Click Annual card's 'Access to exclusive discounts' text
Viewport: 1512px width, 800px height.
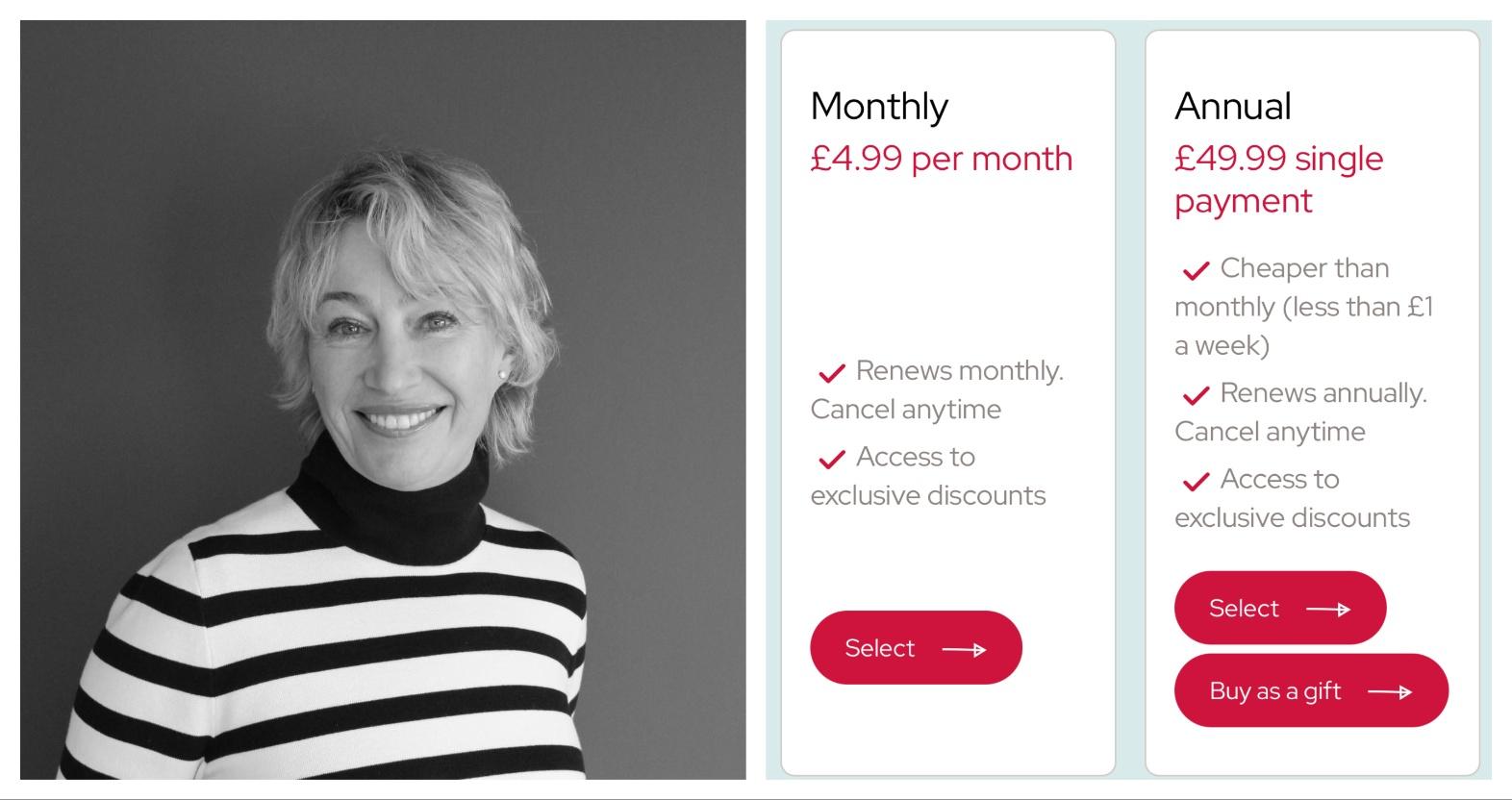[1292, 499]
